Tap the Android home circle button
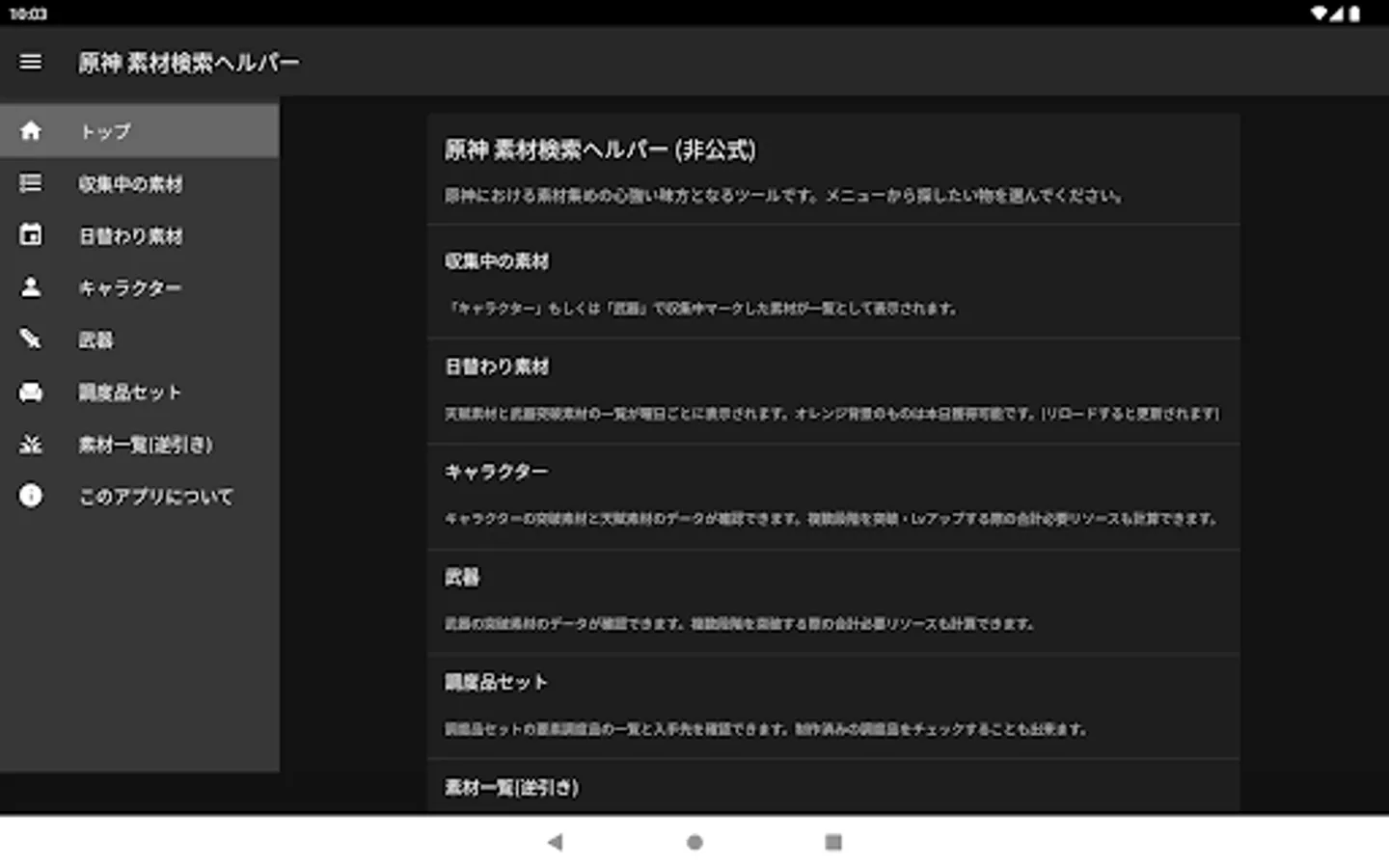This screenshot has width=1389, height=868. point(694,842)
